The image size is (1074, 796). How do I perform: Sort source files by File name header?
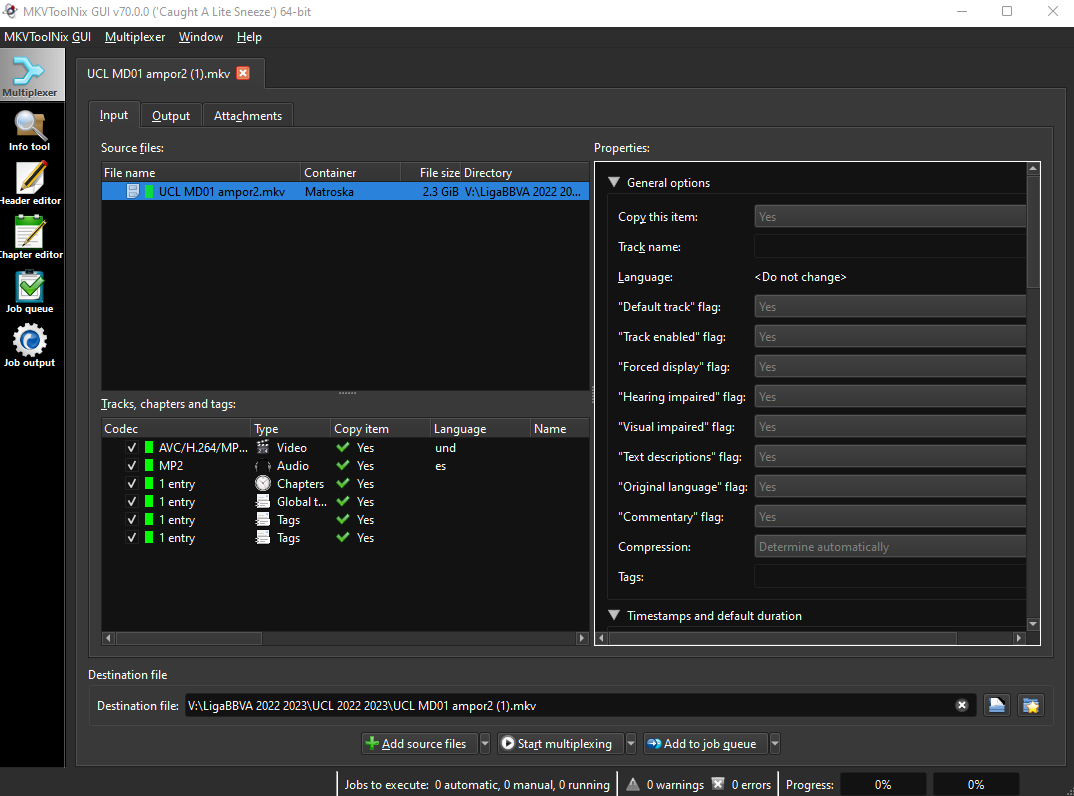tap(200, 173)
